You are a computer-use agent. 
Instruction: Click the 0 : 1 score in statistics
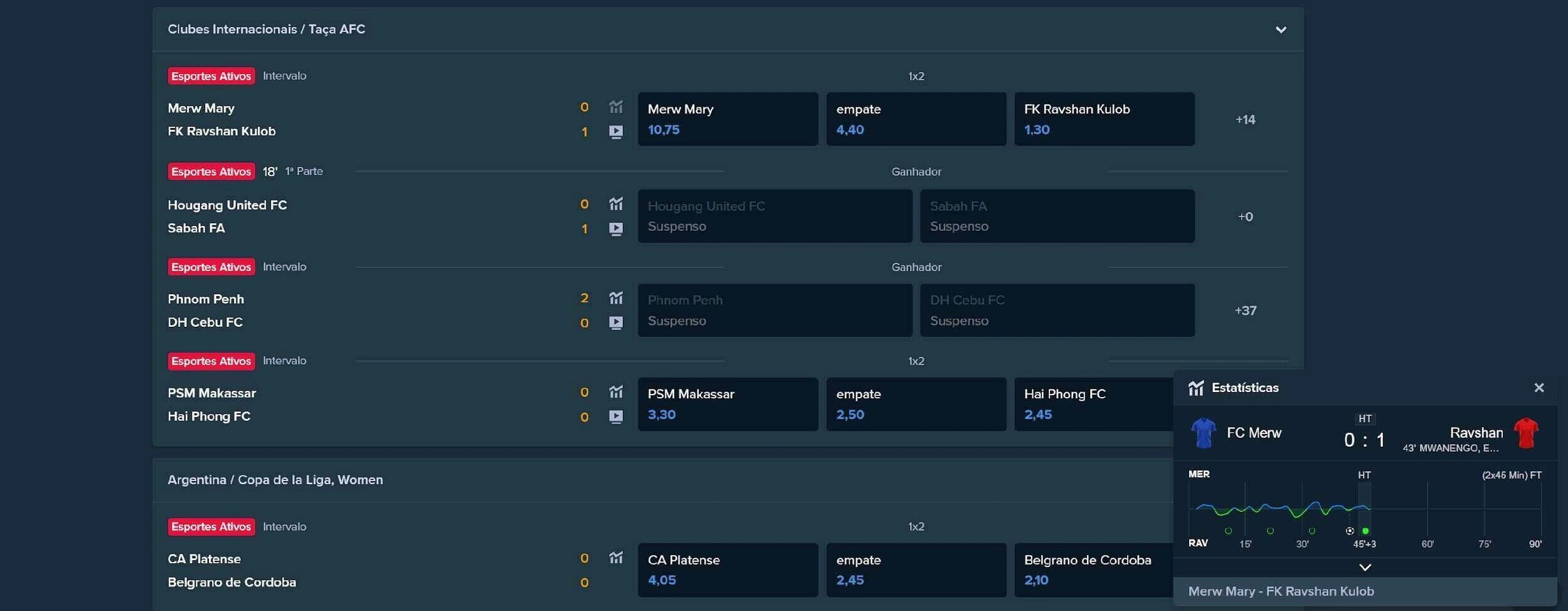tap(1364, 440)
